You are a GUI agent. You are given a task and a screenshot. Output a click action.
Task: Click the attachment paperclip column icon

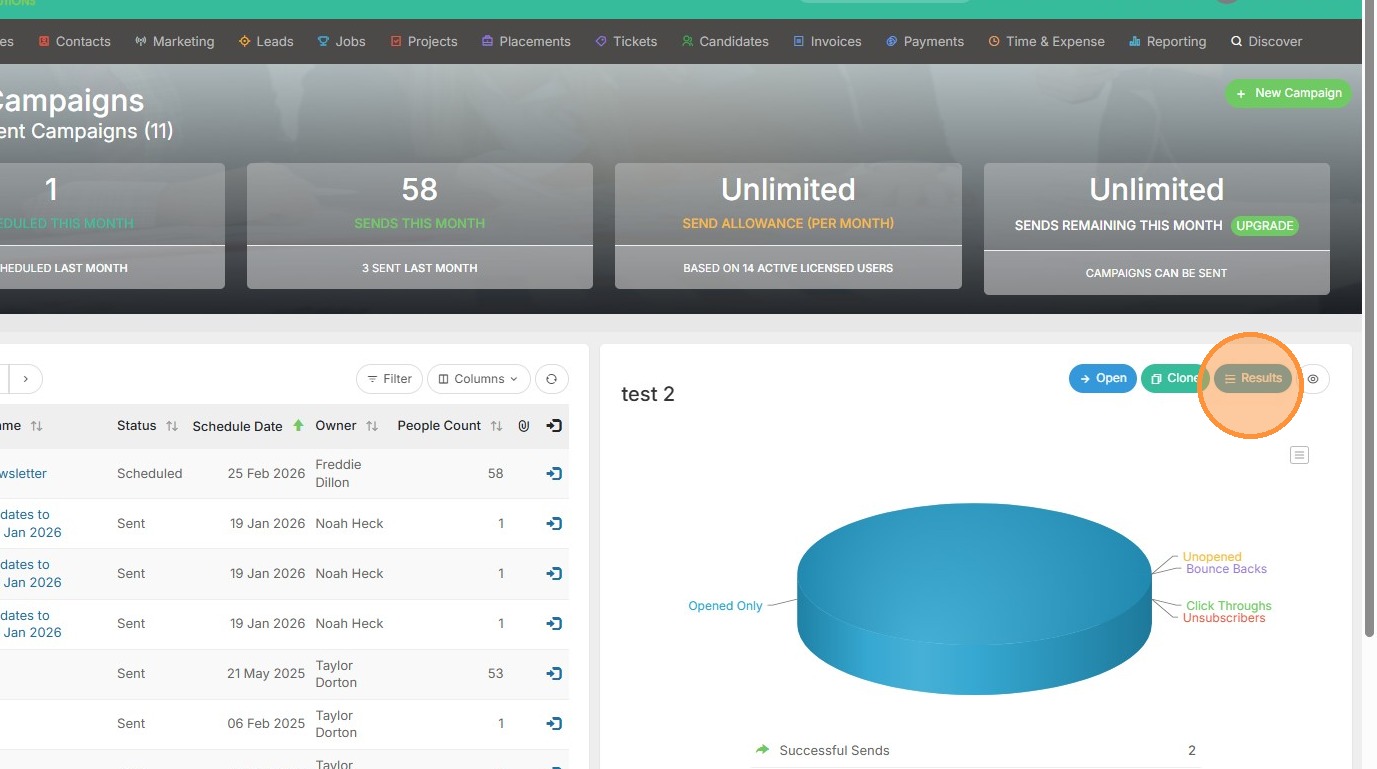523,426
